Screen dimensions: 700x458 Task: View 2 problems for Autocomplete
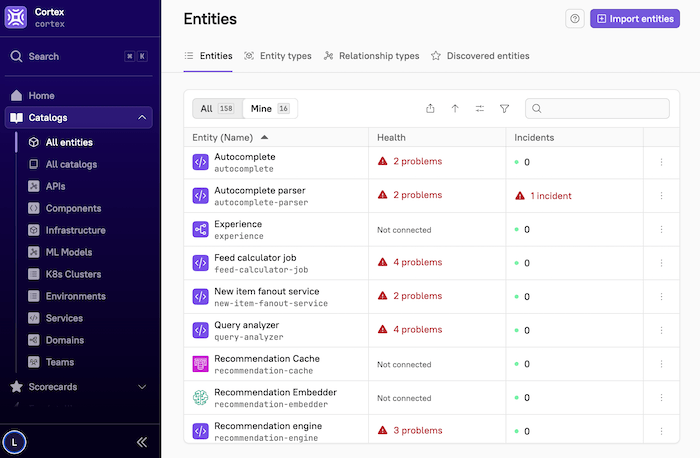[410, 161]
